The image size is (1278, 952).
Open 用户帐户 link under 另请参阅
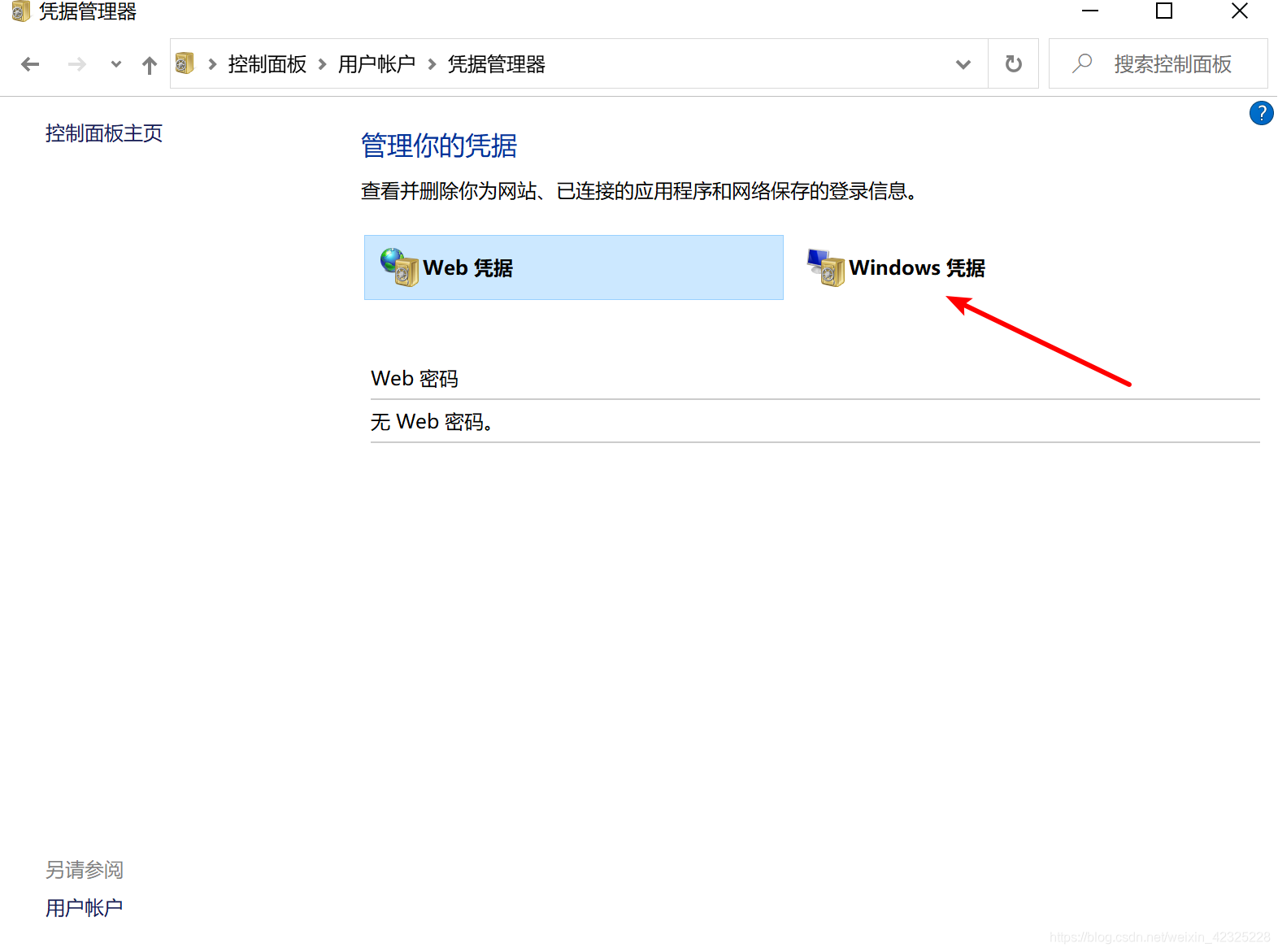click(x=85, y=907)
